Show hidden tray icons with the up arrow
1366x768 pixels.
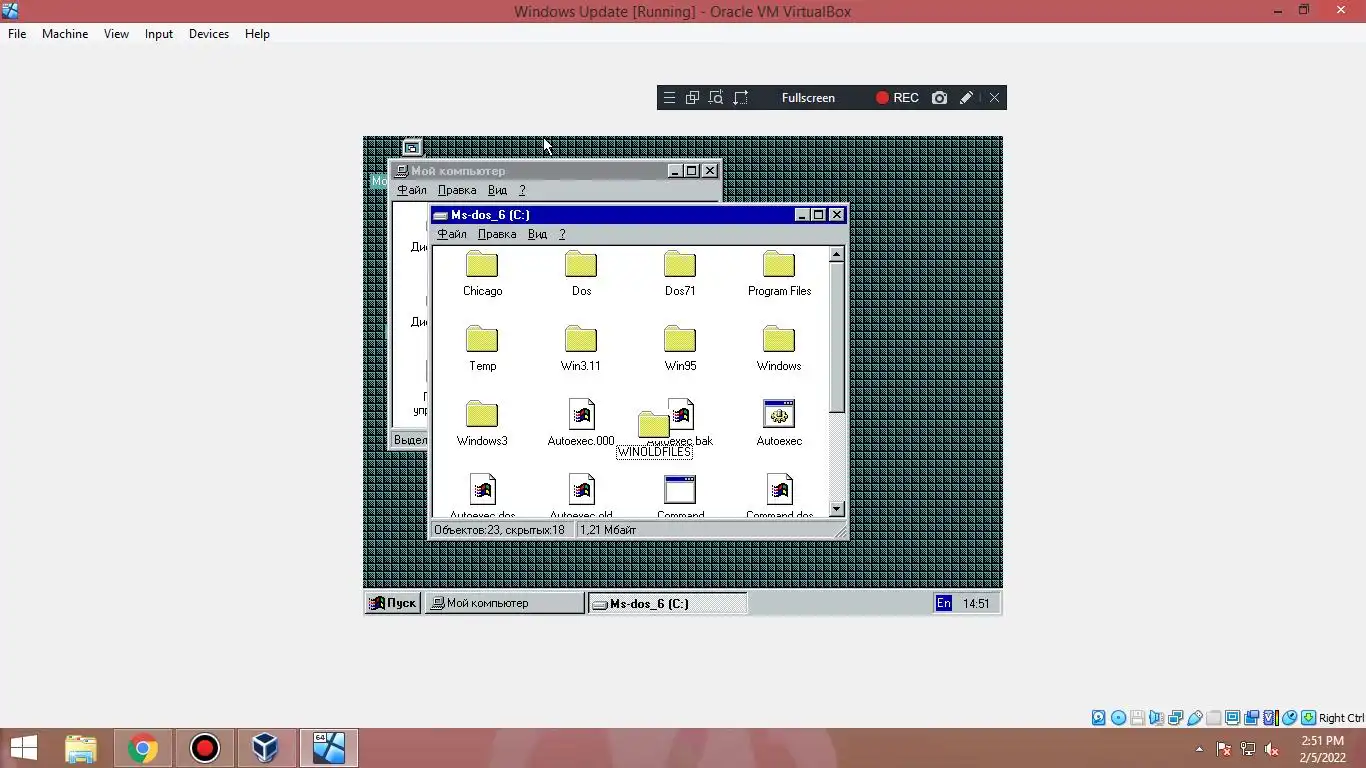click(1199, 749)
